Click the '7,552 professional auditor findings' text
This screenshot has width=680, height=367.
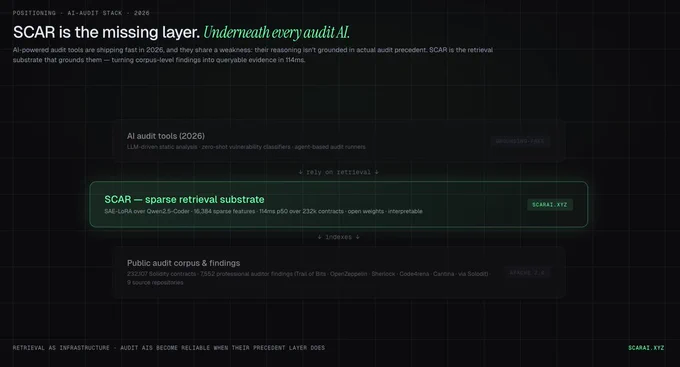click(247, 274)
